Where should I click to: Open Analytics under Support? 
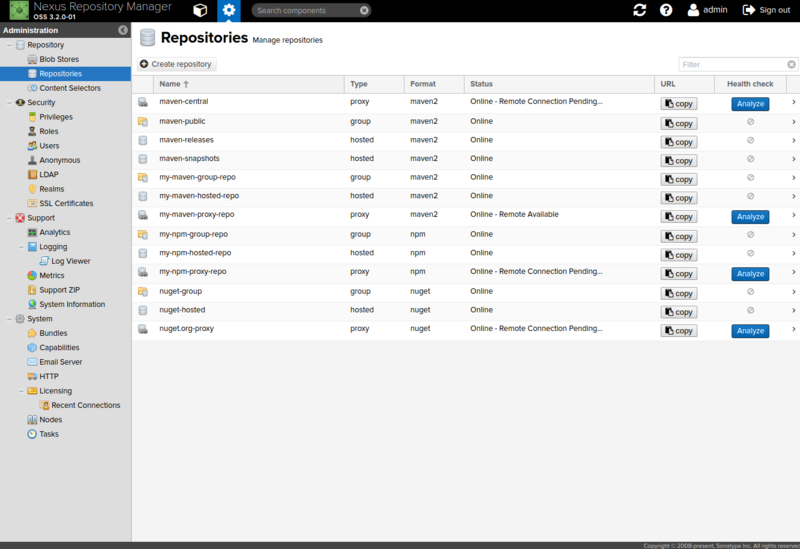tap(55, 232)
